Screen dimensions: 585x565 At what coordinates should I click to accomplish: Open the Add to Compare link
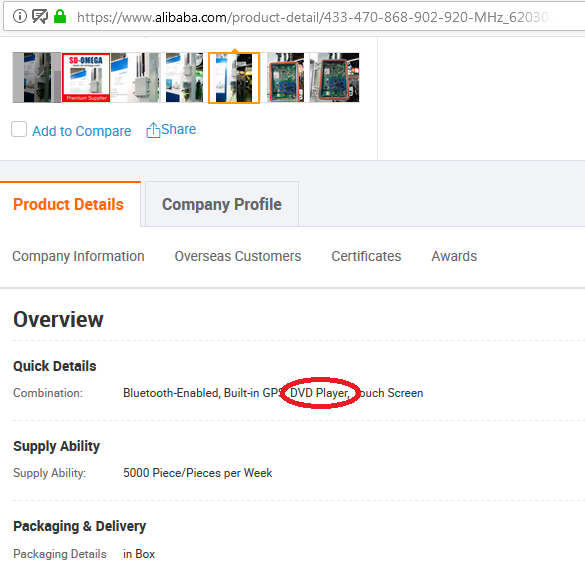[x=82, y=131]
